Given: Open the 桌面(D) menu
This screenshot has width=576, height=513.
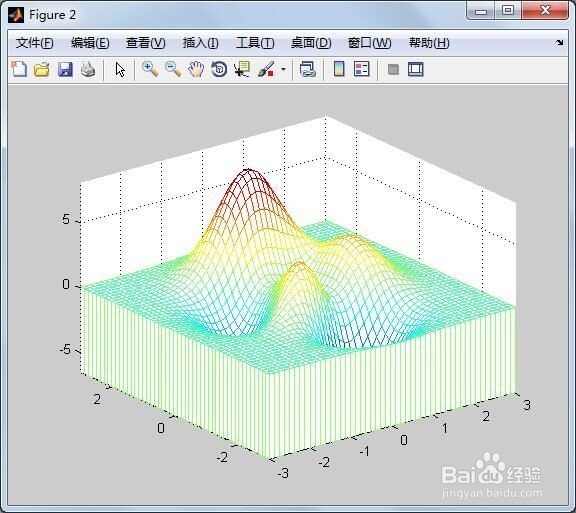Looking at the screenshot, I should pos(311,43).
